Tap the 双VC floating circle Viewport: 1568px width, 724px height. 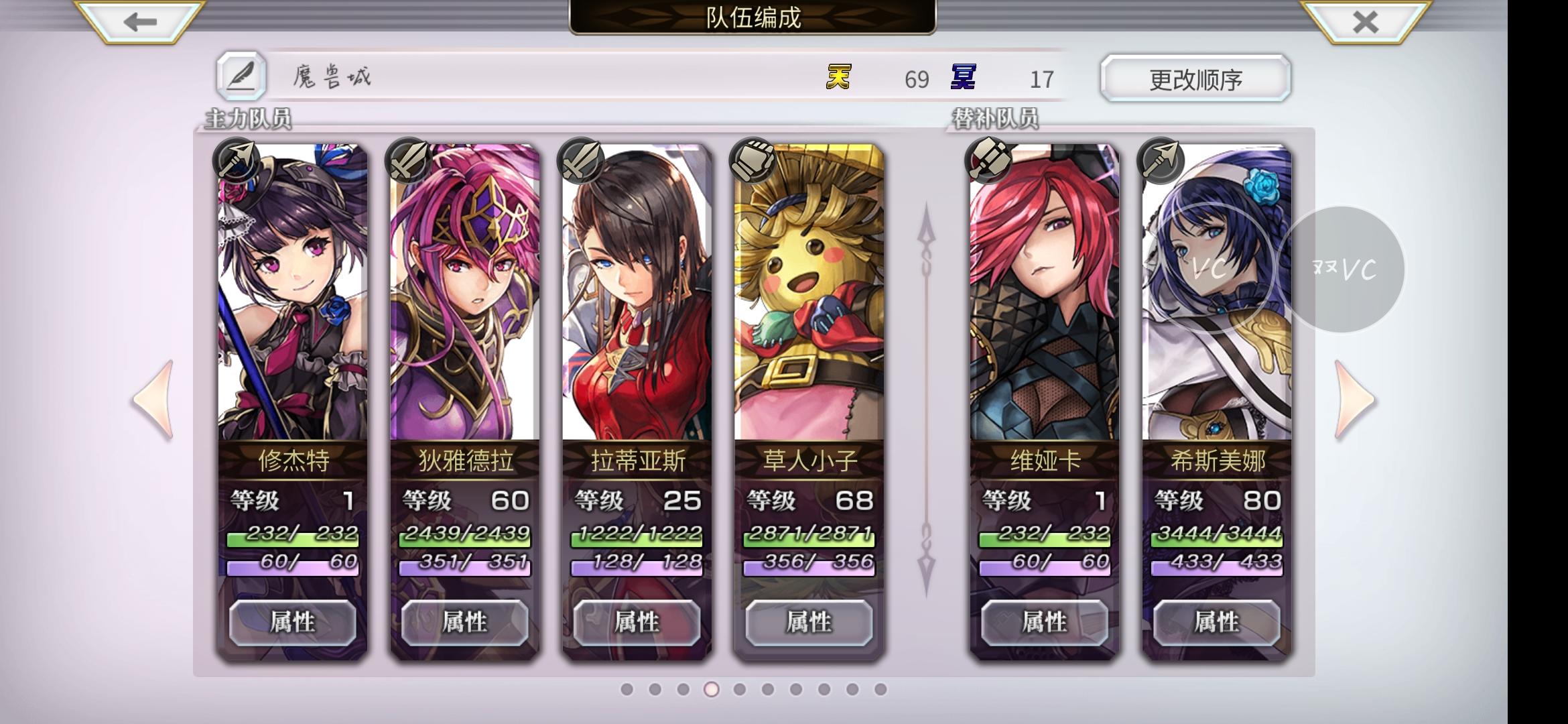[1343, 269]
